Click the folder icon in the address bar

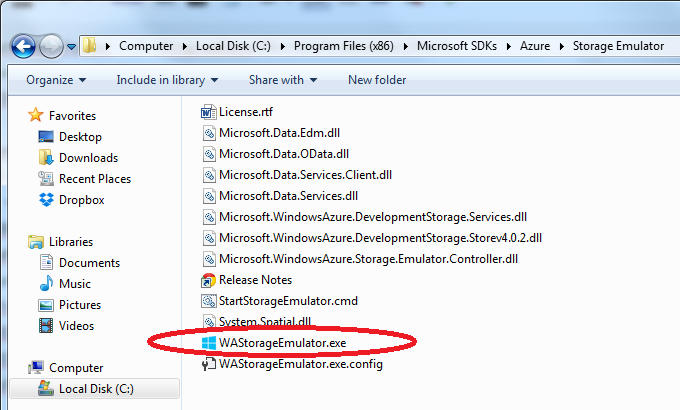tap(90, 46)
